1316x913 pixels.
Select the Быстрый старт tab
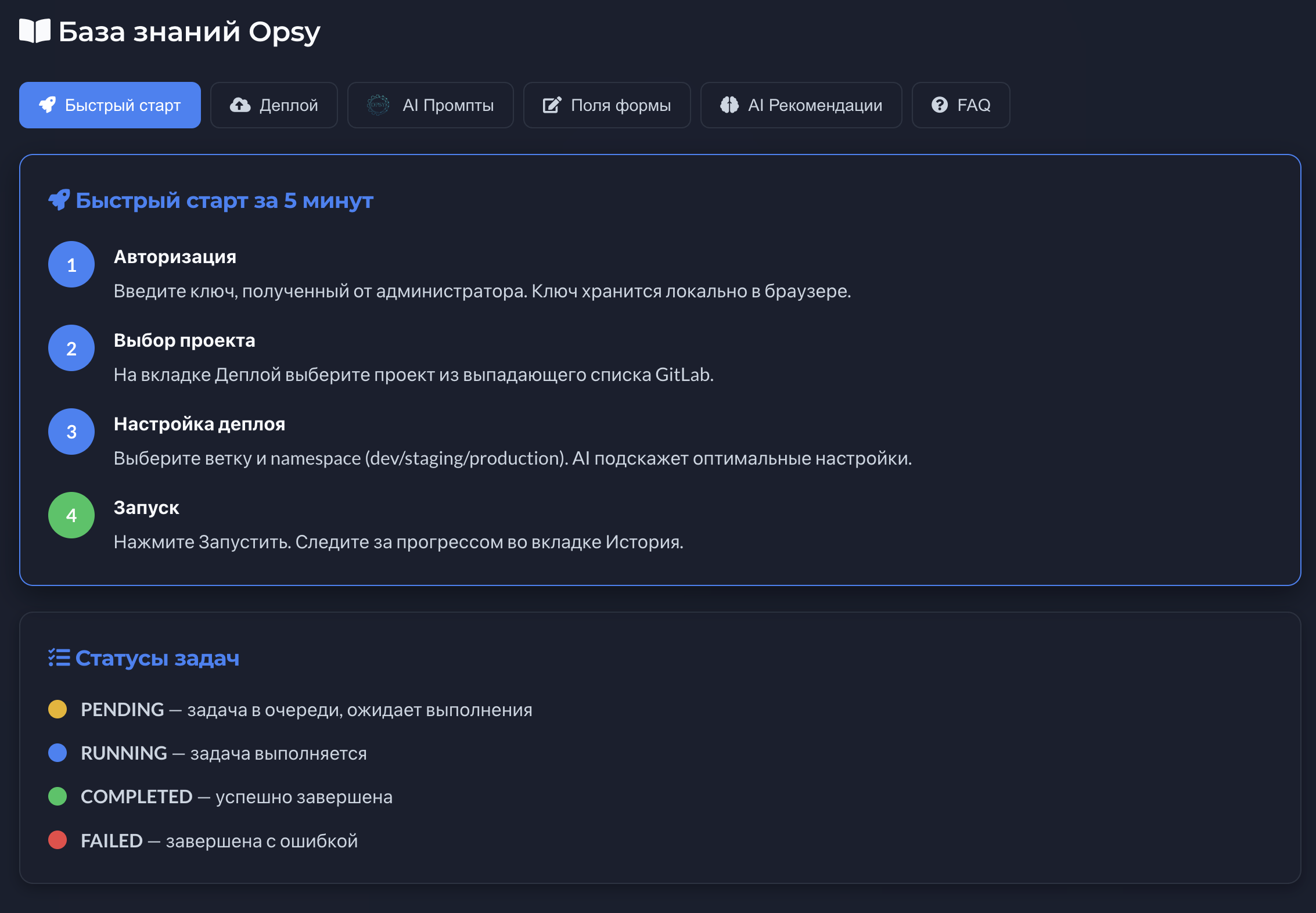[x=123, y=105]
